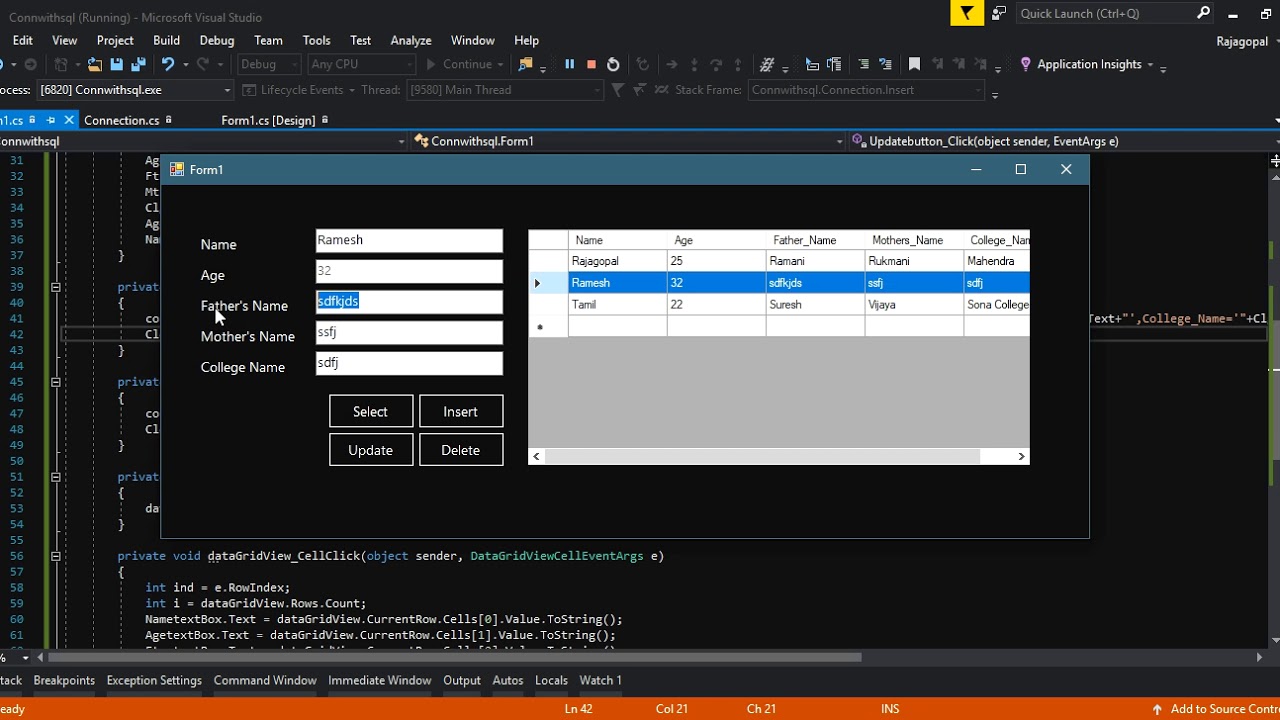This screenshot has width=1280, height=720.
Task: Click the Quick Launch search box
Action: [1115, 13]
